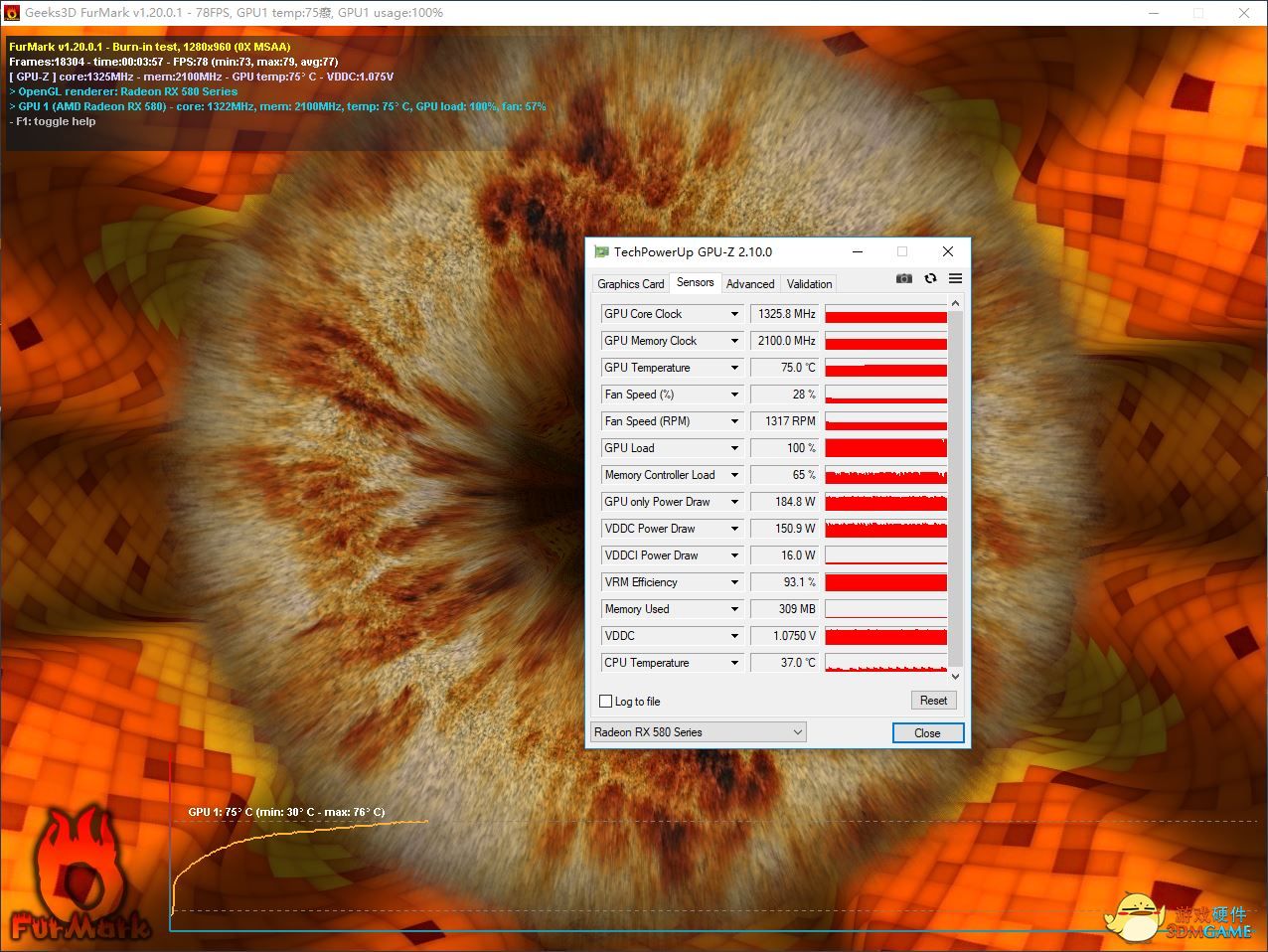This screenshot has height=952, width=1268.
Task: Click the 75.0 °C GPU temperature value
Action: 785,368
